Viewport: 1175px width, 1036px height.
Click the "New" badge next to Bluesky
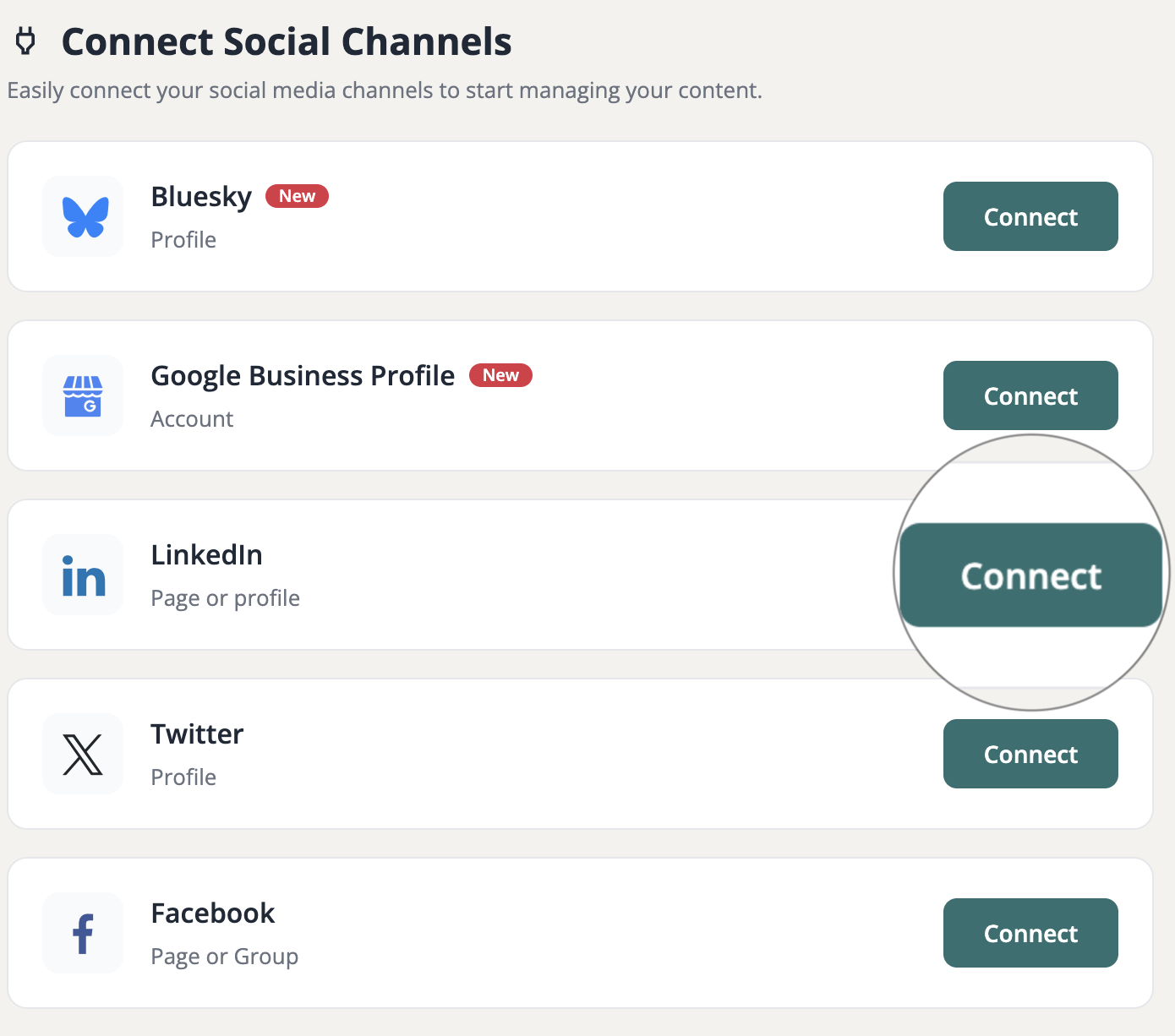[x=297, y=196]
